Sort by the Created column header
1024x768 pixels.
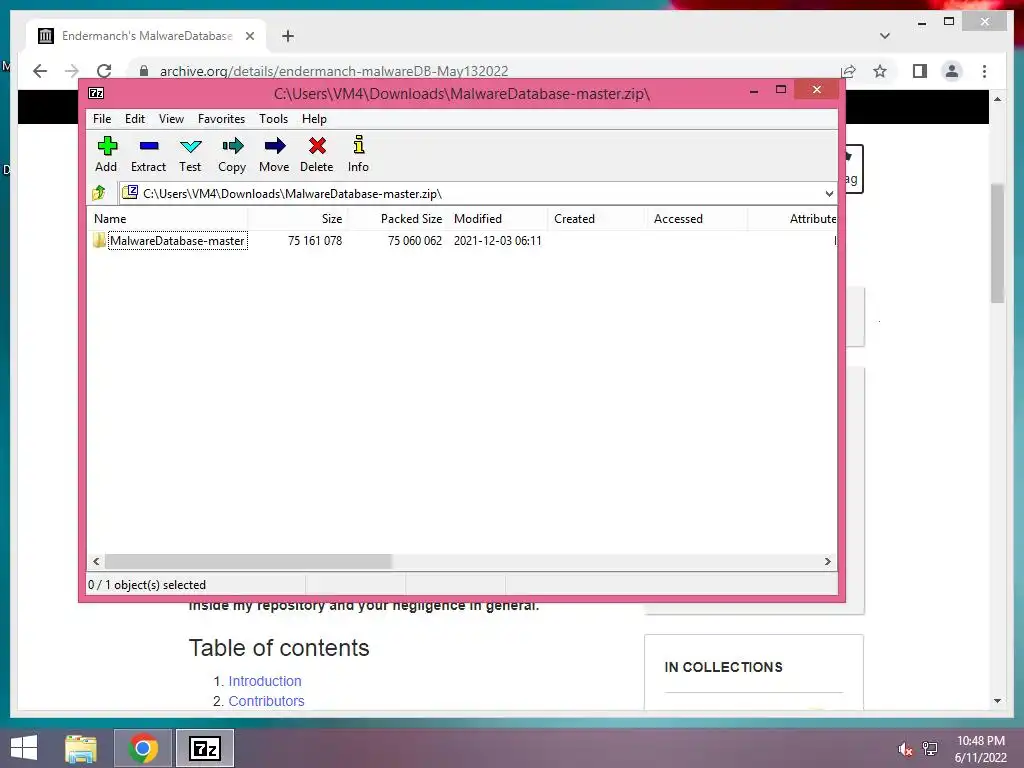[x=598, y=219]
